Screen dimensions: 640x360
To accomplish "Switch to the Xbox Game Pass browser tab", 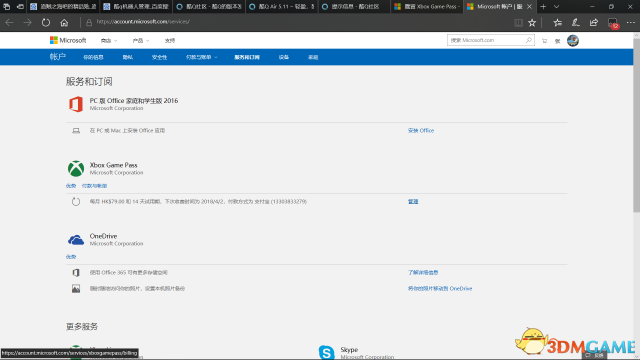I will pos(427,7).
